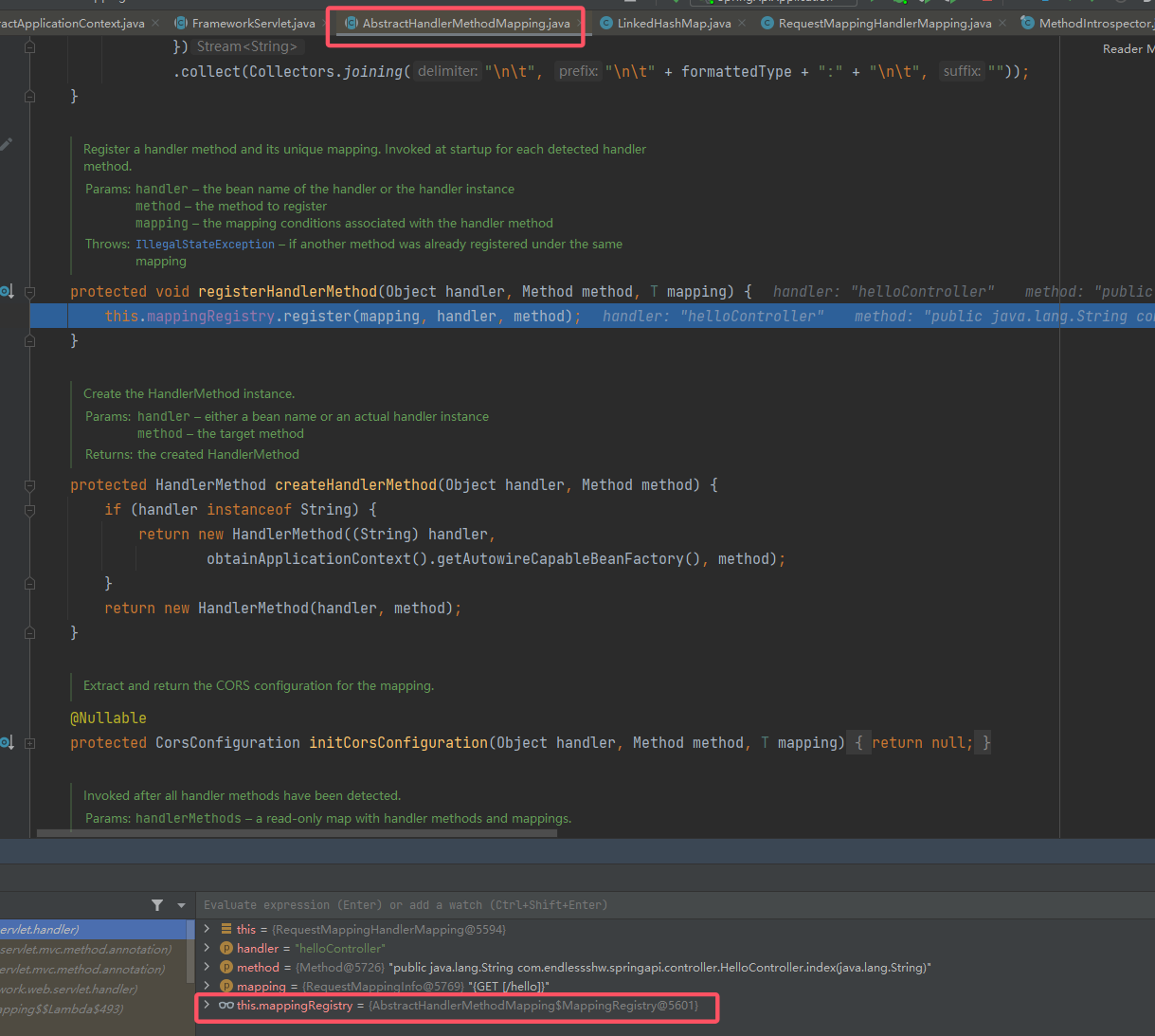Close the FrameworkServlet.java tab
The height and width of the screenshot is (1036, 1155).
(x=327, y=23)
